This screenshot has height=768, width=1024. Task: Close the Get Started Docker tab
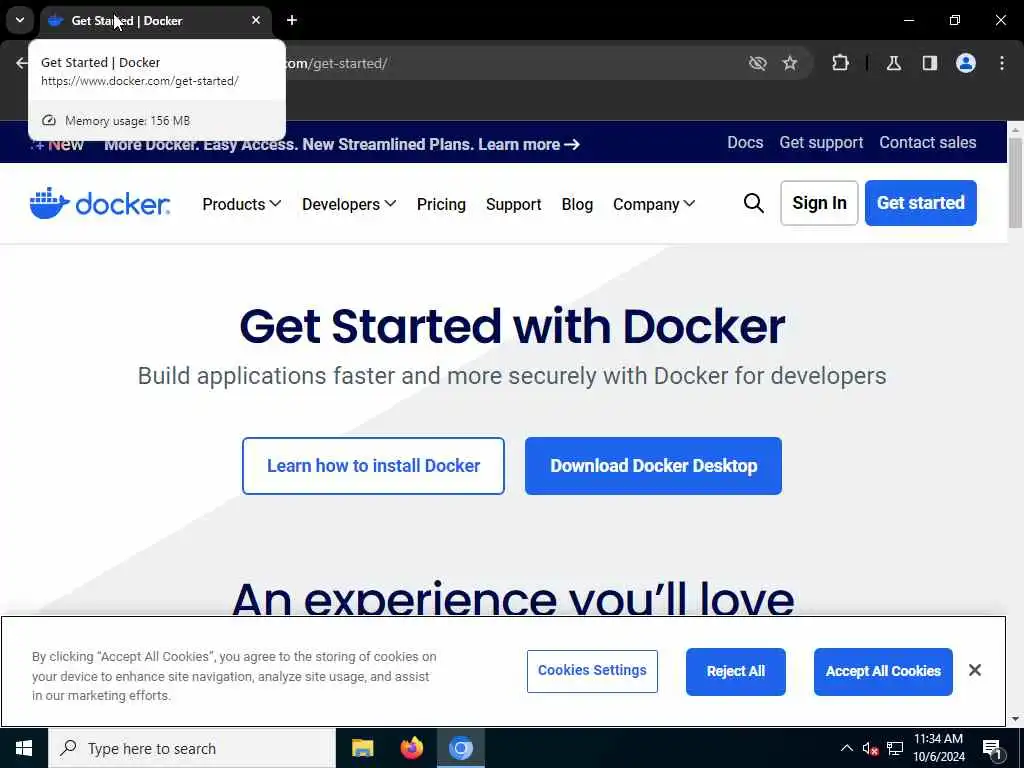coord(256,20)
